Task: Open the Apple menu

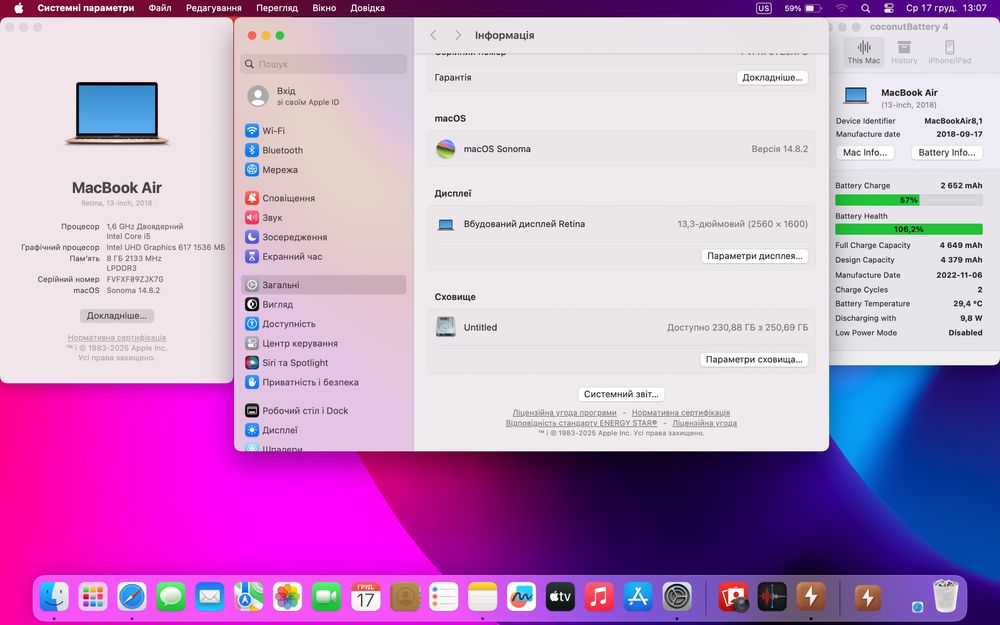Action: coord(18,8)
